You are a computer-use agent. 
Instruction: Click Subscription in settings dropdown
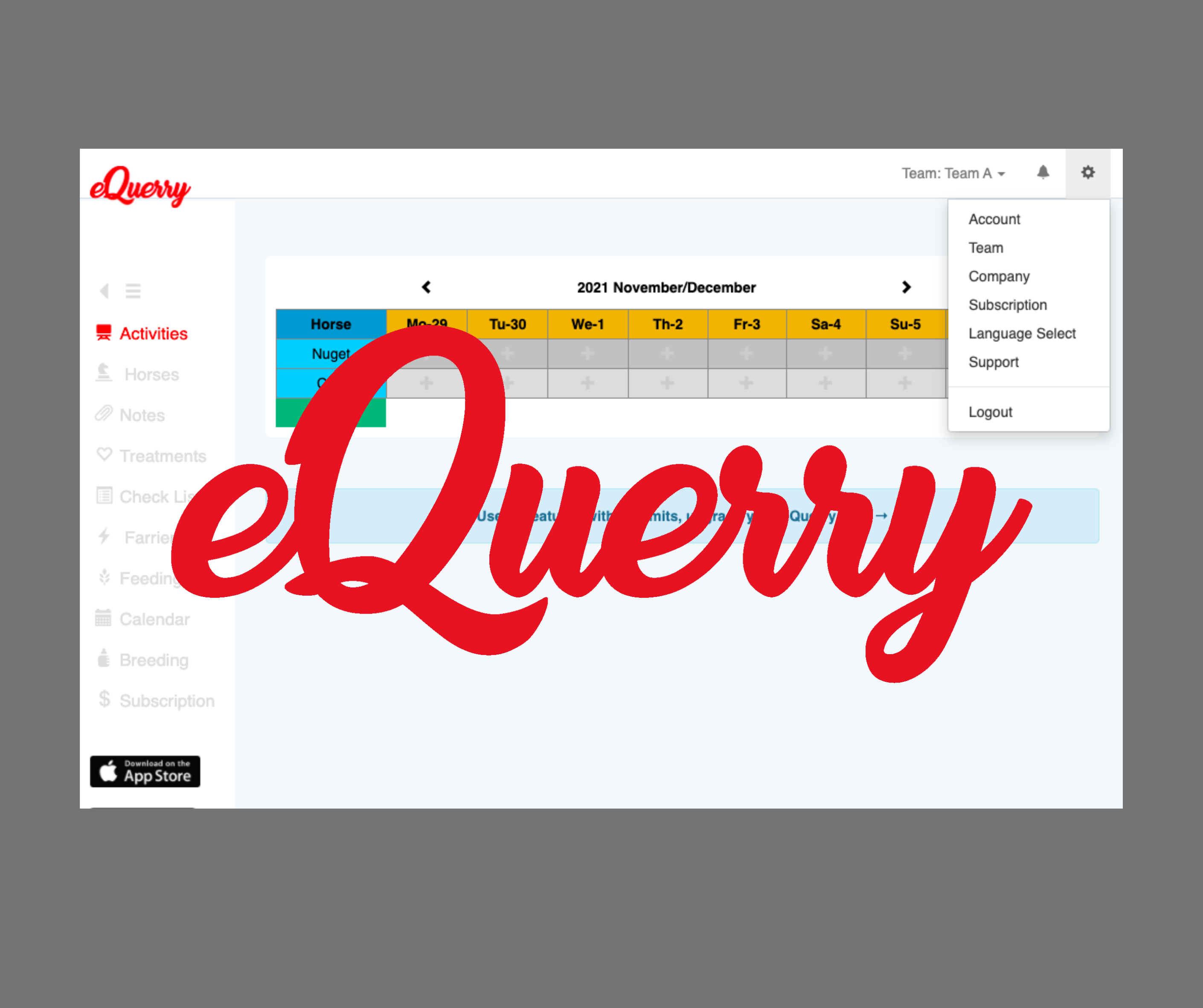(1006, 305)
